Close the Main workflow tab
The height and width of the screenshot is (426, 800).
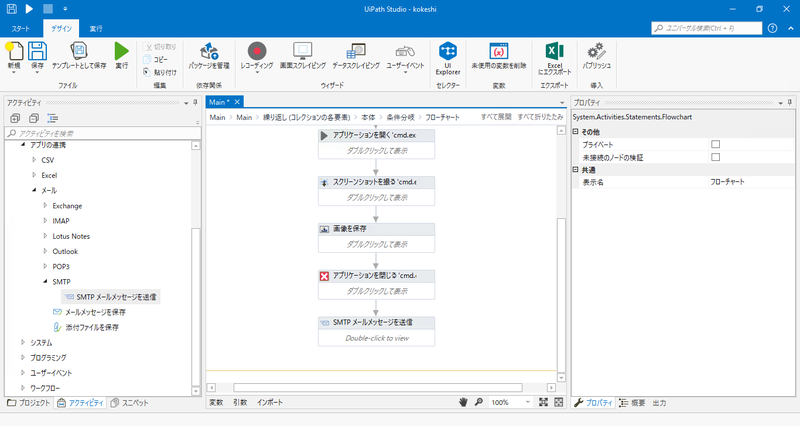pyautogui.click(x=237, y=102)
